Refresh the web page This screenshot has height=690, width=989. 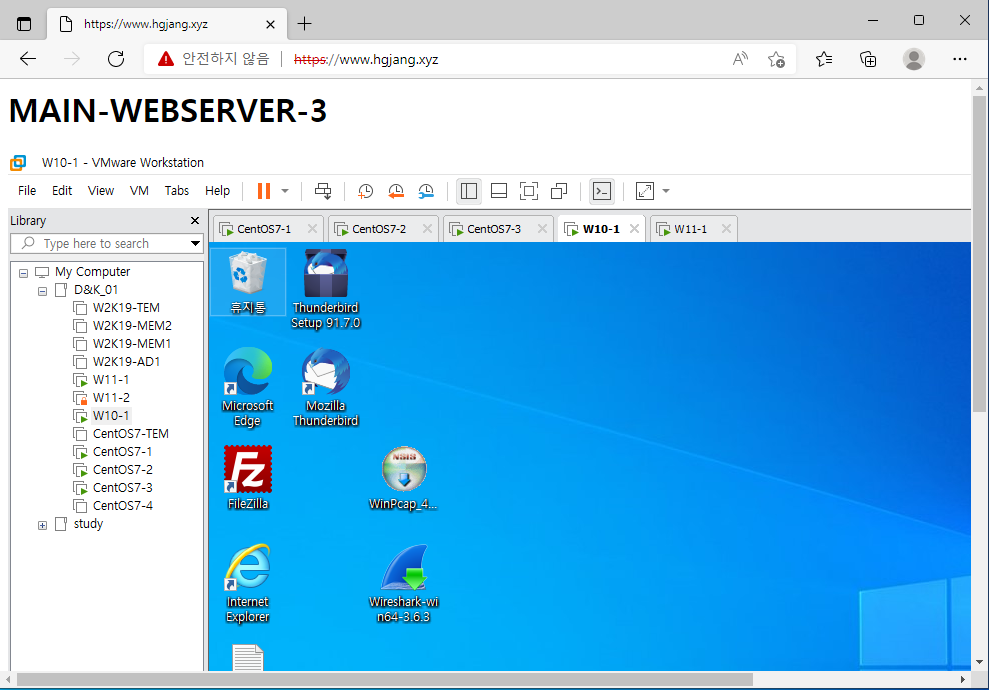point(116,59)
